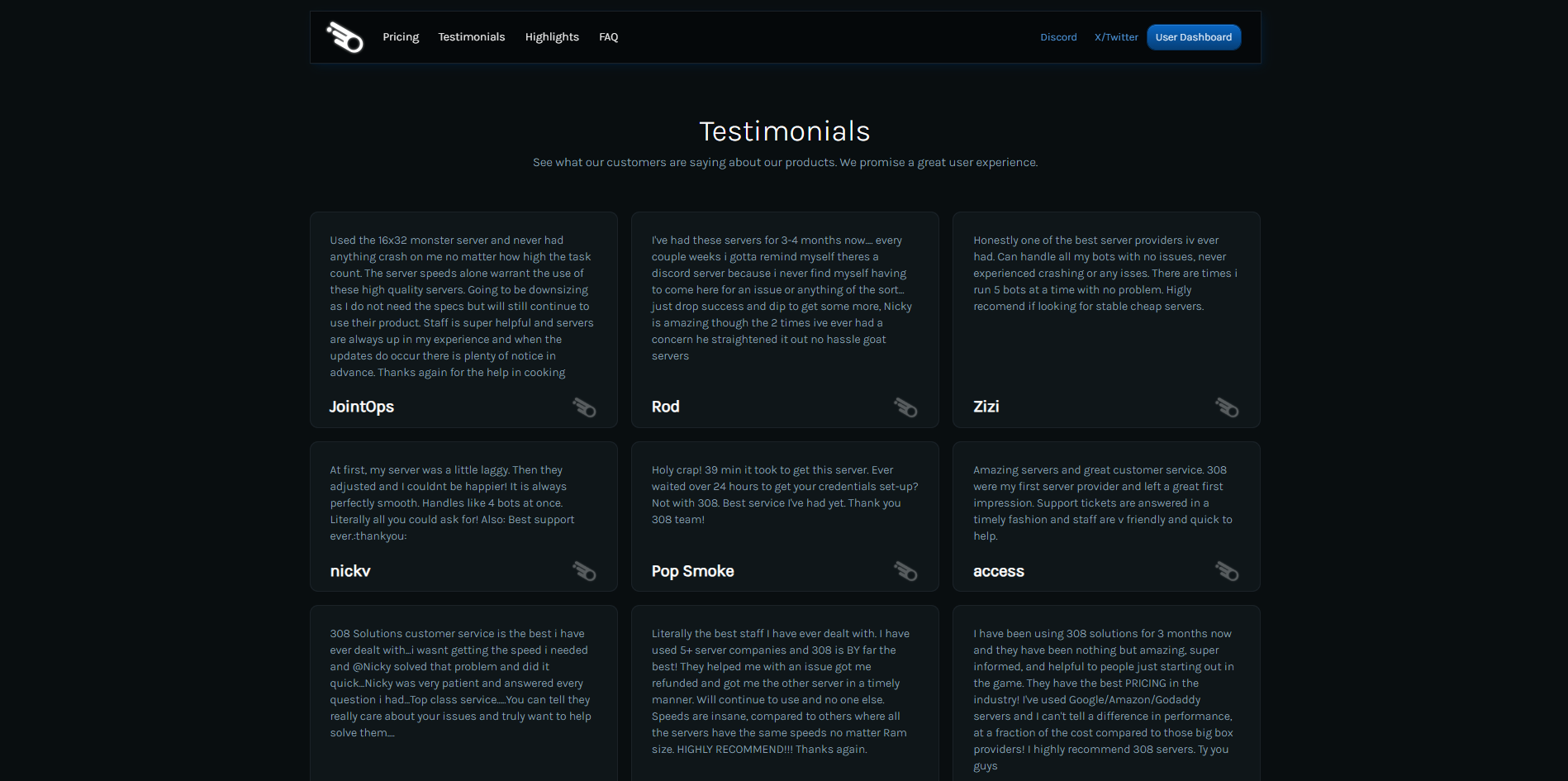1568x781 pixels.
Task: Open the X/Twitter link
Action: tap(1116, 37)
